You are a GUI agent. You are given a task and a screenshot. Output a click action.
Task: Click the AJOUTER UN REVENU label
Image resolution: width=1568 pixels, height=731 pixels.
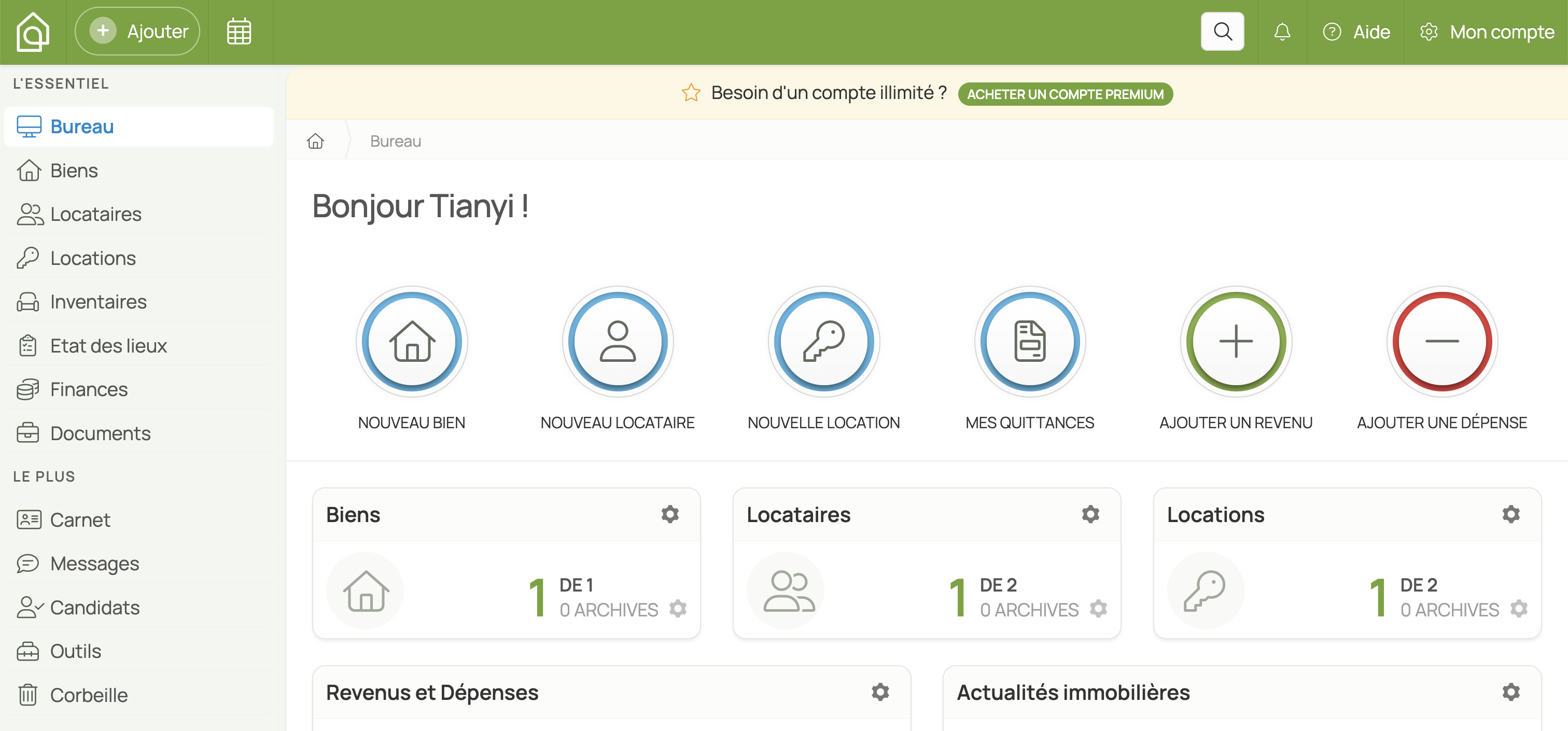[x=1236, y=423]
